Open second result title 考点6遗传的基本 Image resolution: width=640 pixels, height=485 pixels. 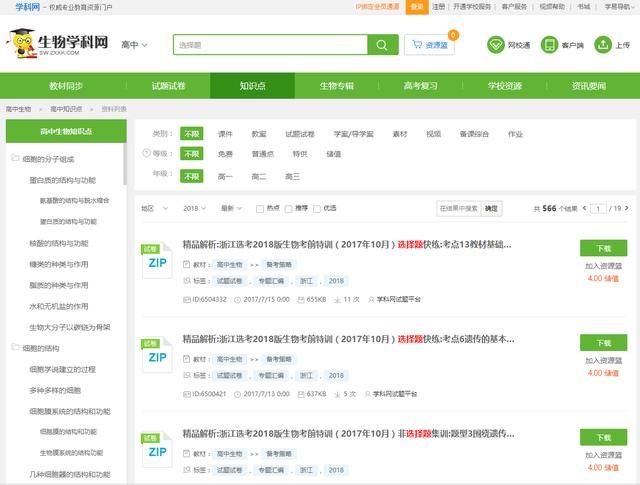click(348, 339)
